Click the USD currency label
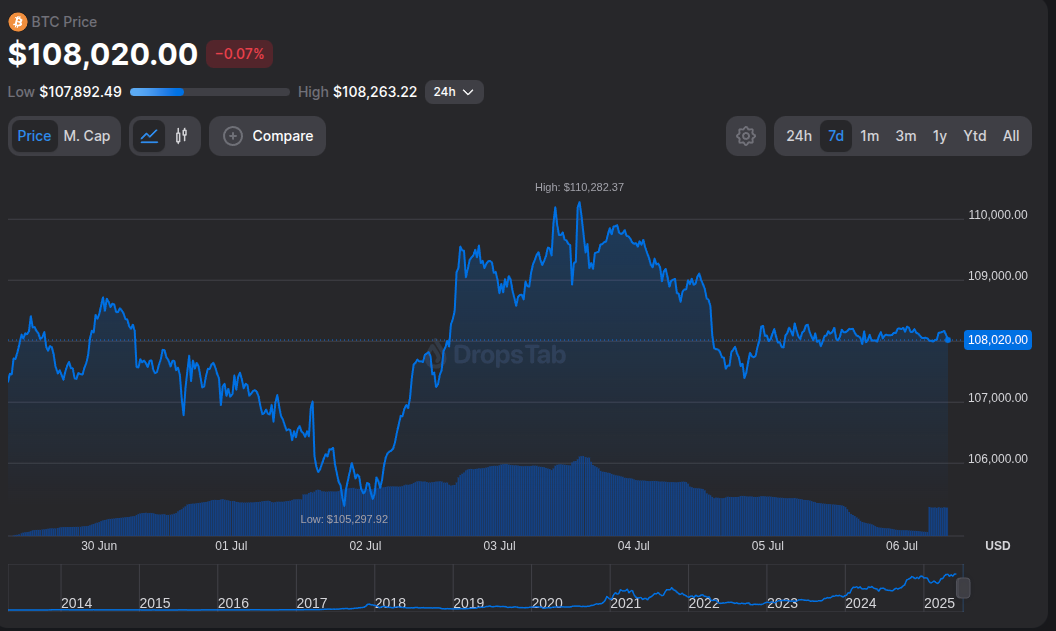Viewport: 1056px width, 631px height. (x=997, y=545)
